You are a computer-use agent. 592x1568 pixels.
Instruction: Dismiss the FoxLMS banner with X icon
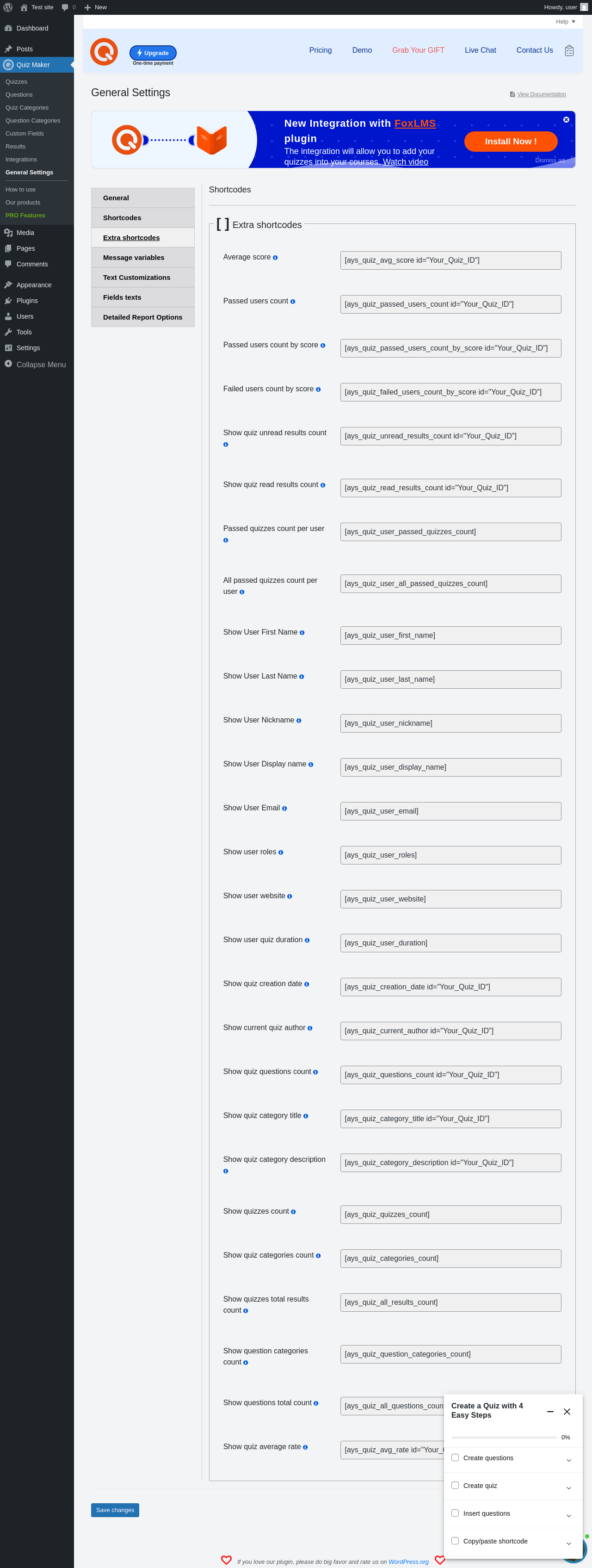click(x=566, y=119)
